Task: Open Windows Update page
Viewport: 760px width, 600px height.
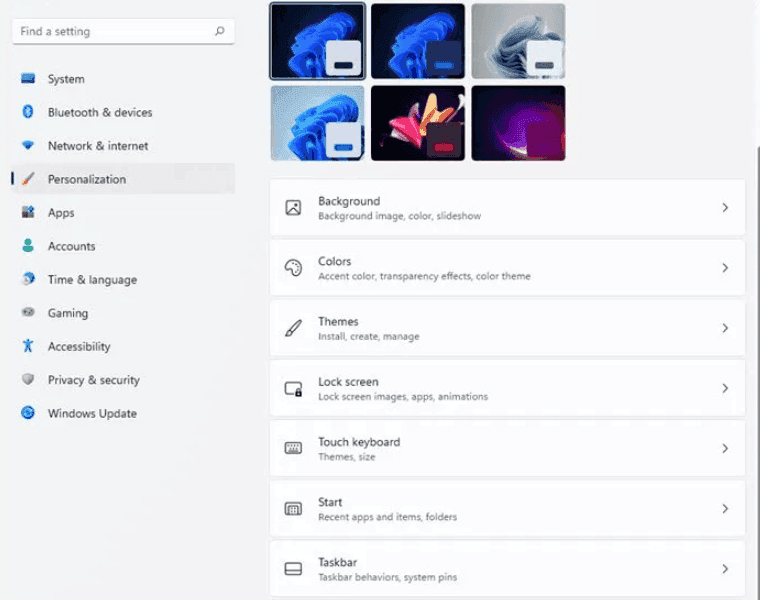Action: click(x=123, y=413)
